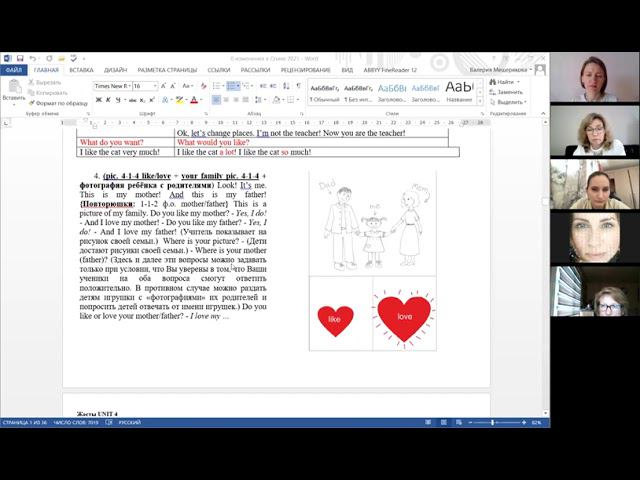The width and height of the screenshot is (640, 480).
Task: Switch to the ССЫЛКИ tab
Action: [219, 70]
